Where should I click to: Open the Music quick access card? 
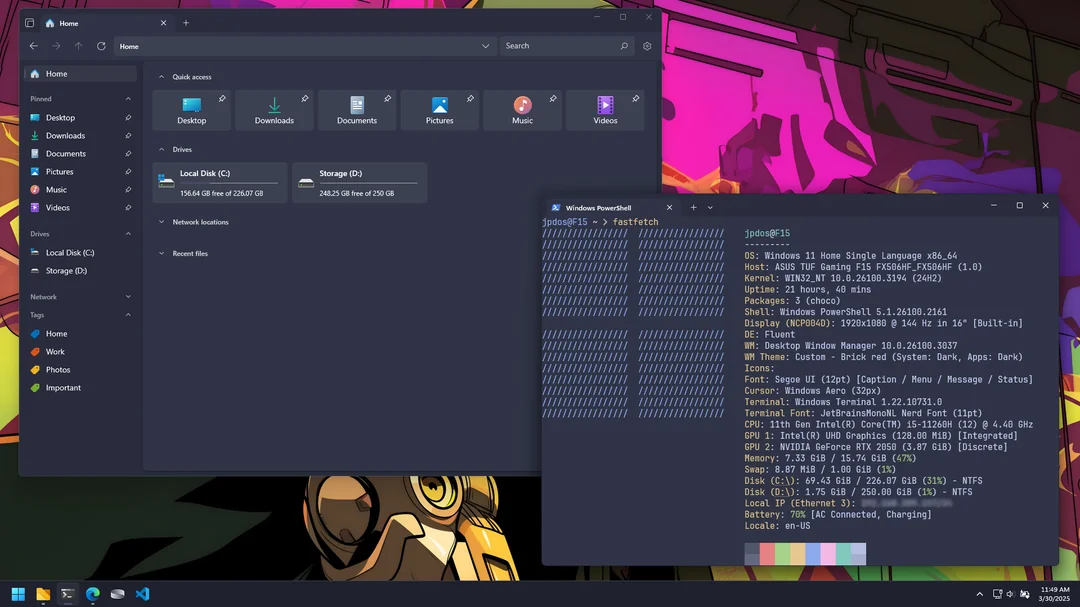[522, 110]
